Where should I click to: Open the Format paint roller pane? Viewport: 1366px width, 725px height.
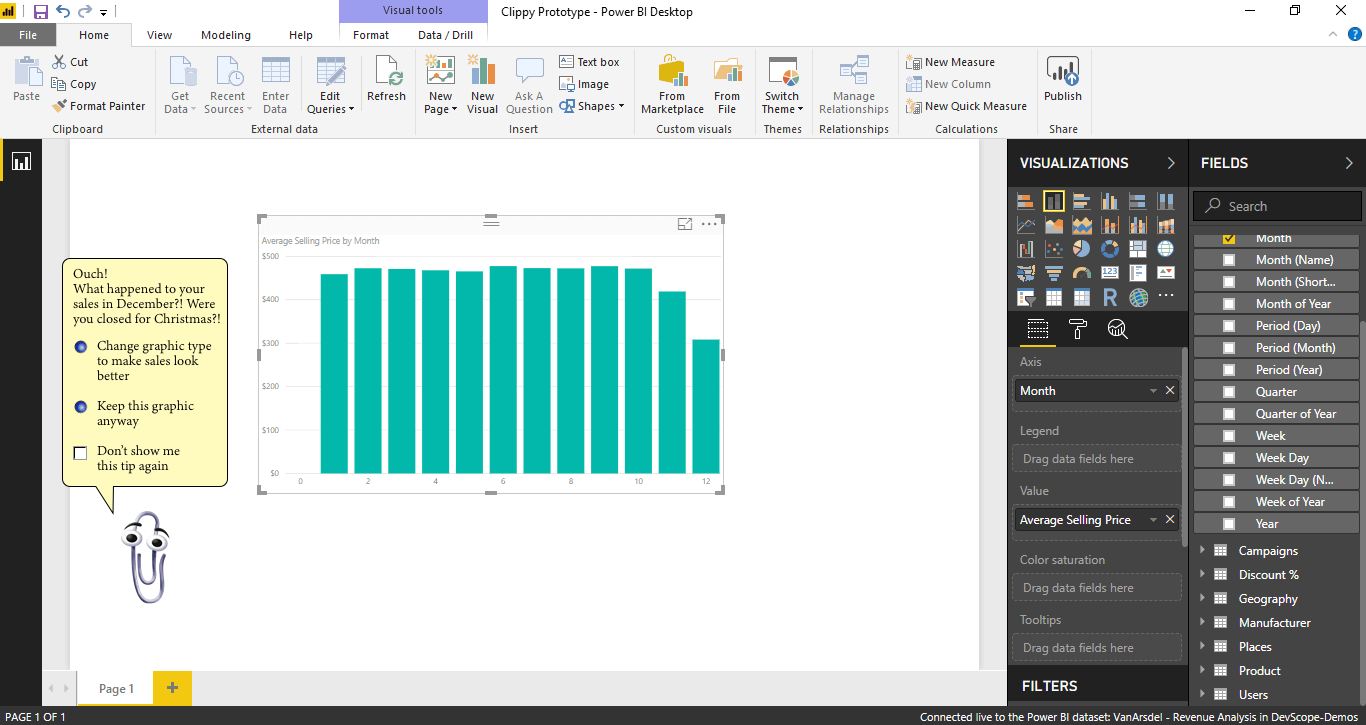(x=1077, y=329)
